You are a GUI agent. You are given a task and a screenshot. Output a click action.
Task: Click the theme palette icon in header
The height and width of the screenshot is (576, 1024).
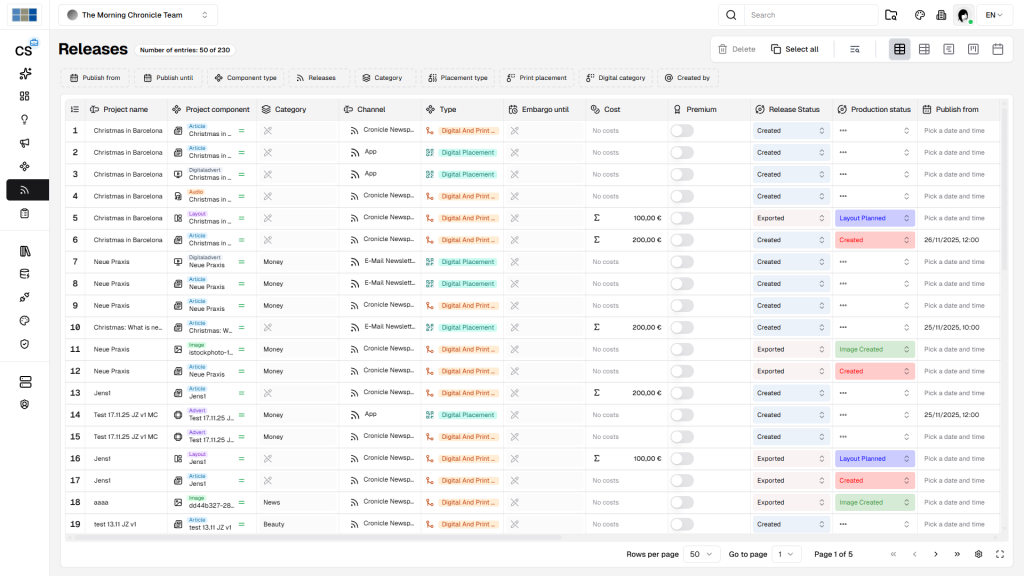(919, 15)
